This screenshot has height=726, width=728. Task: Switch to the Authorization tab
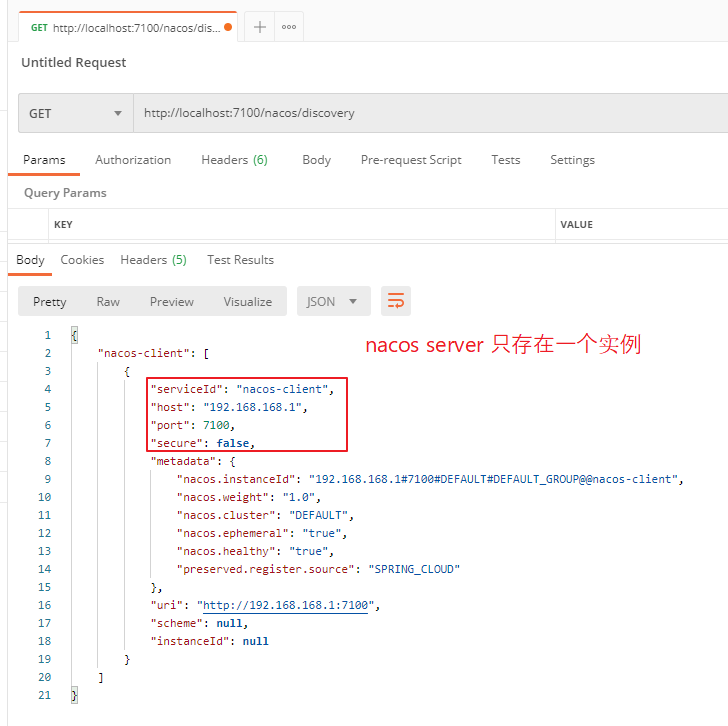click(x=133, y=160)
